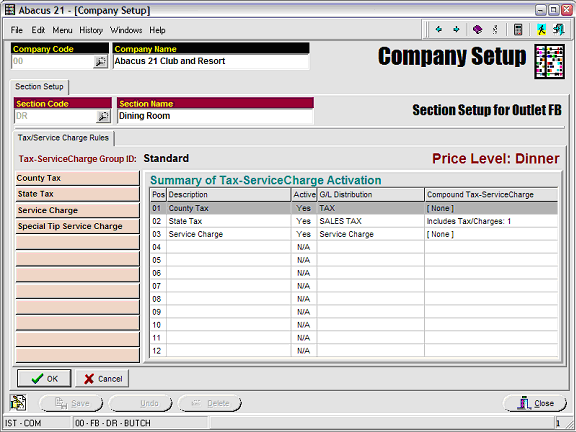Click the back arrow toolbar icon
Viewport: 576px width, 432px height.
click(x=439, y=29)
